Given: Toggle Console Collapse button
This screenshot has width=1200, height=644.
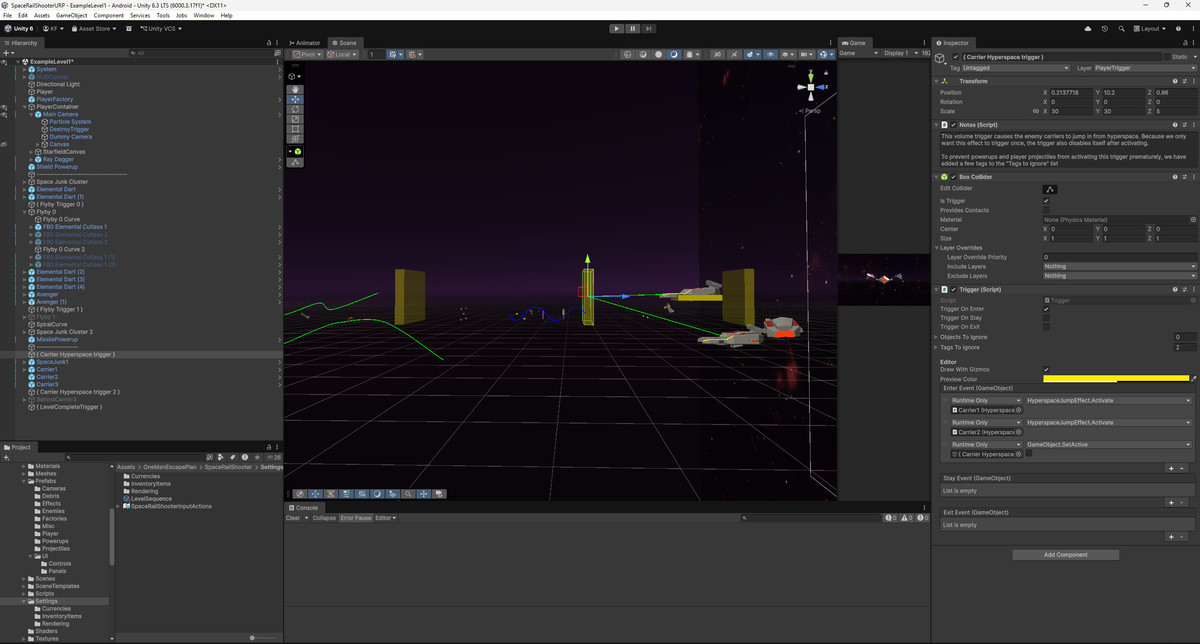Looking at the screenshot, I should (x=324, y=518).
